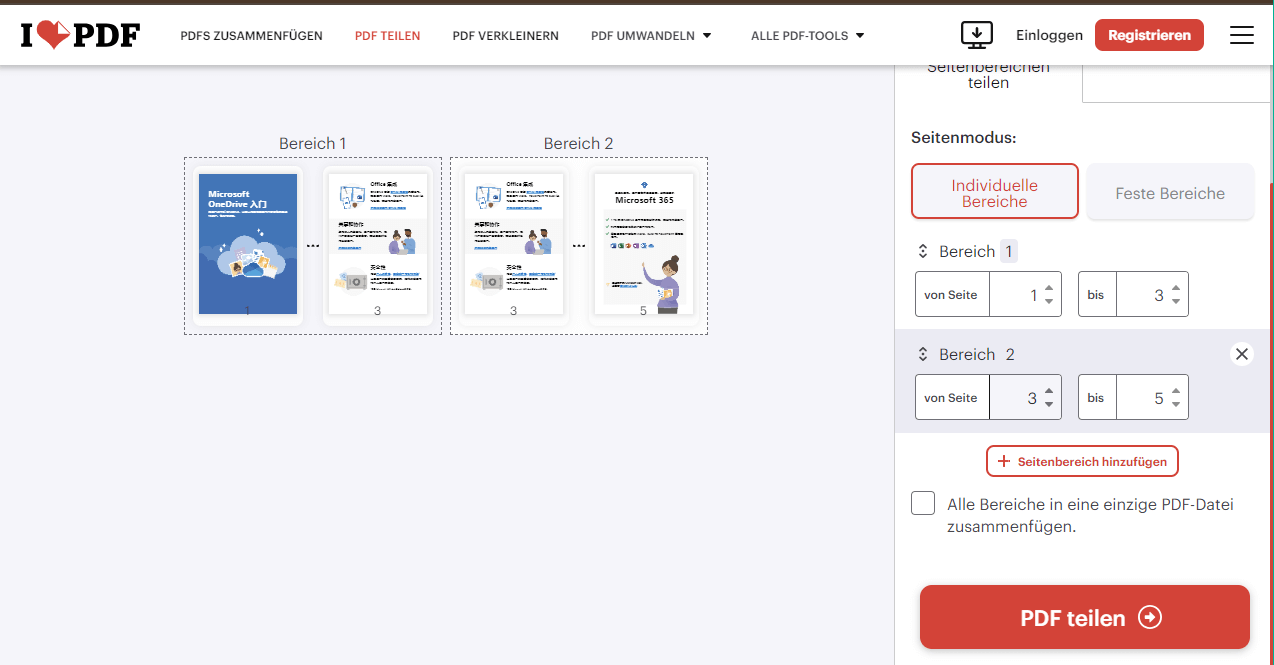Select page 1 thumbnail in Bereich 1

248,245
